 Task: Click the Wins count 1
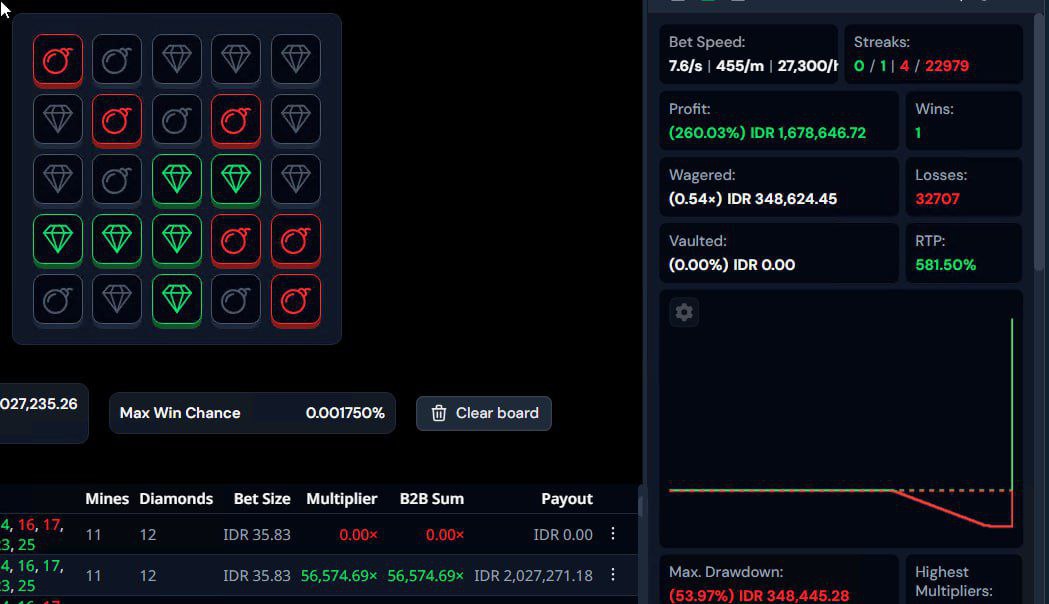coord(918,133)
